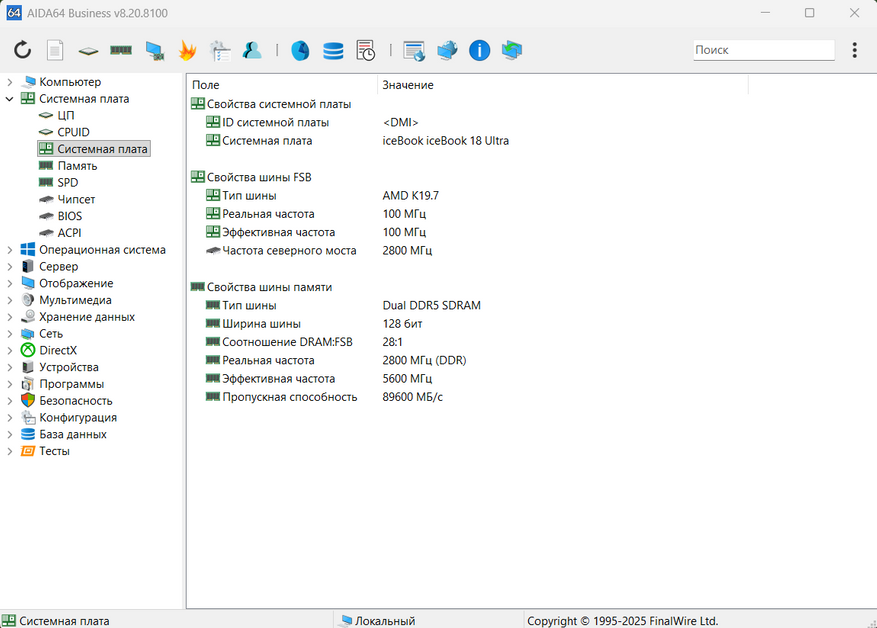
Task: Click into the Поиск search field
Action: [763, 50]
